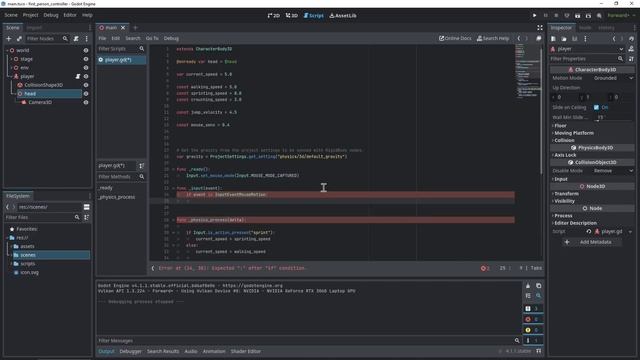This screenshot has height=360, width=640.
Task: Run the project with the play icon
Action: click(x=534, y=16)
